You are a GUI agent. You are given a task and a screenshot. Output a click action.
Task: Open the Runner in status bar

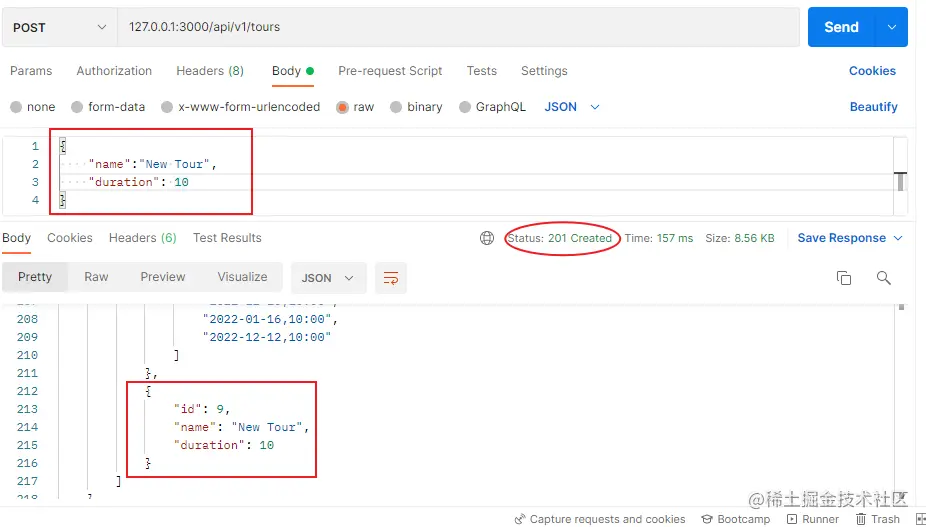click(813, 519)
